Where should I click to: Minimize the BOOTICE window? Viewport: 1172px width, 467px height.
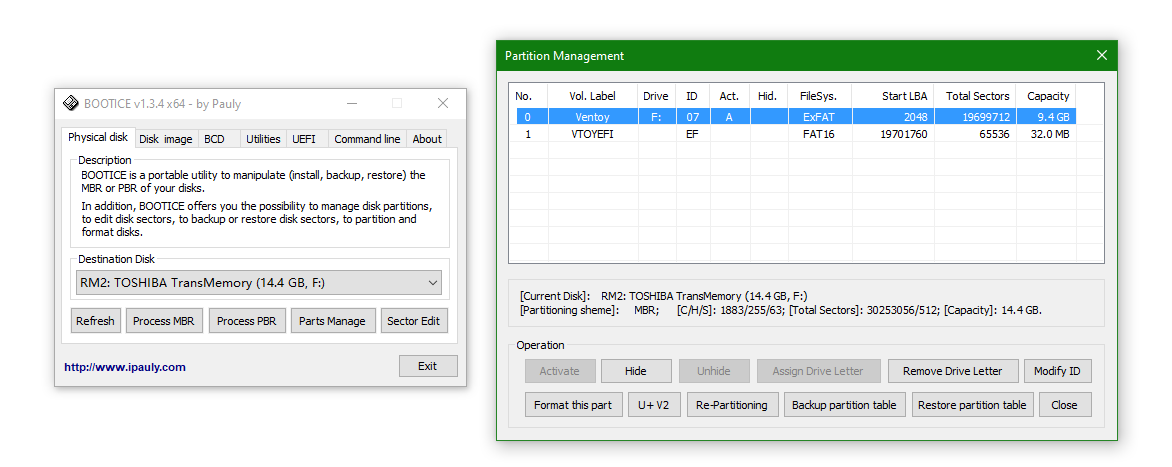(x=351, y=103)
